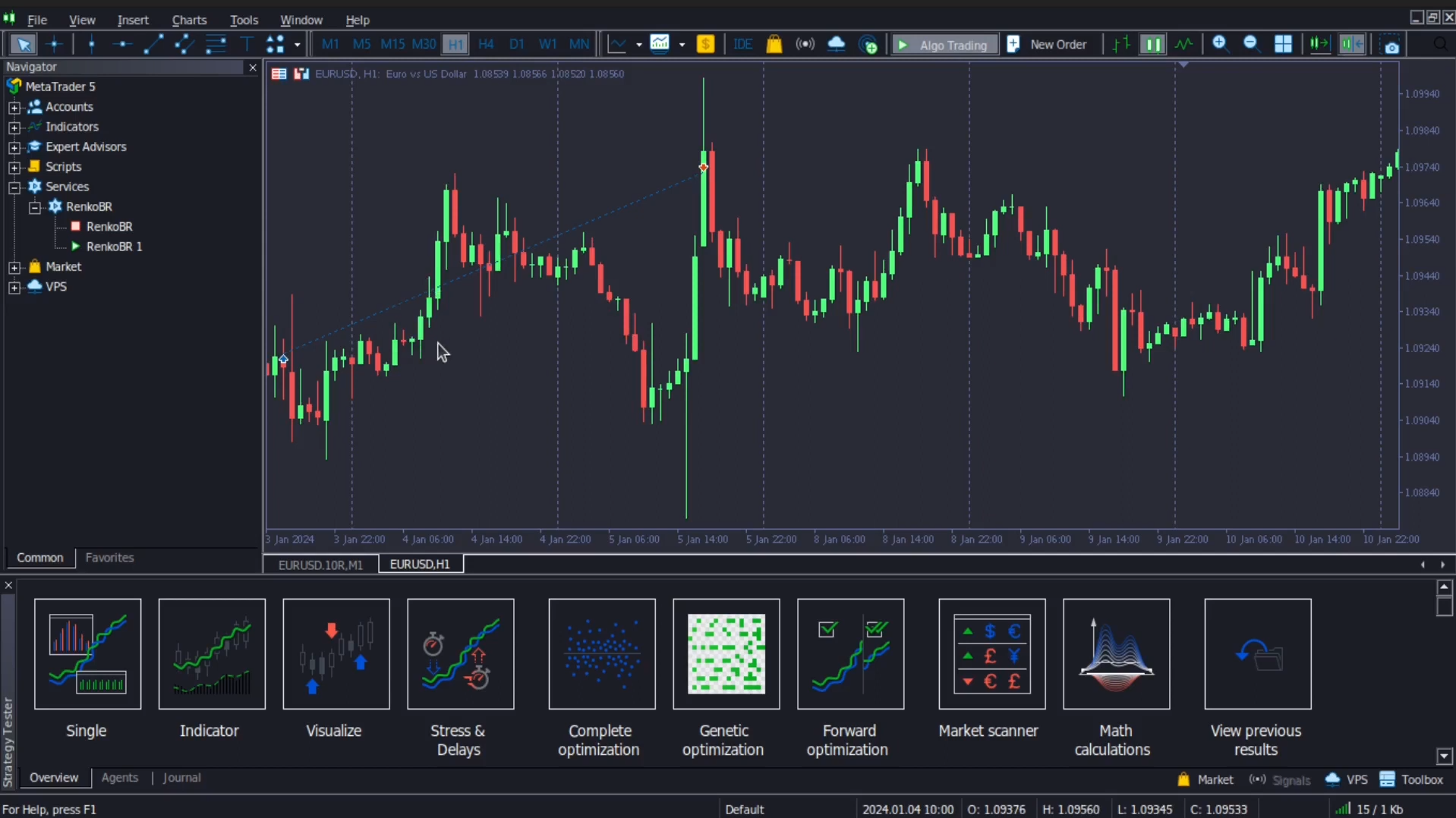1456x818 pixels.
Task: Activate the crosshair tool
Action: coord(54,44)
